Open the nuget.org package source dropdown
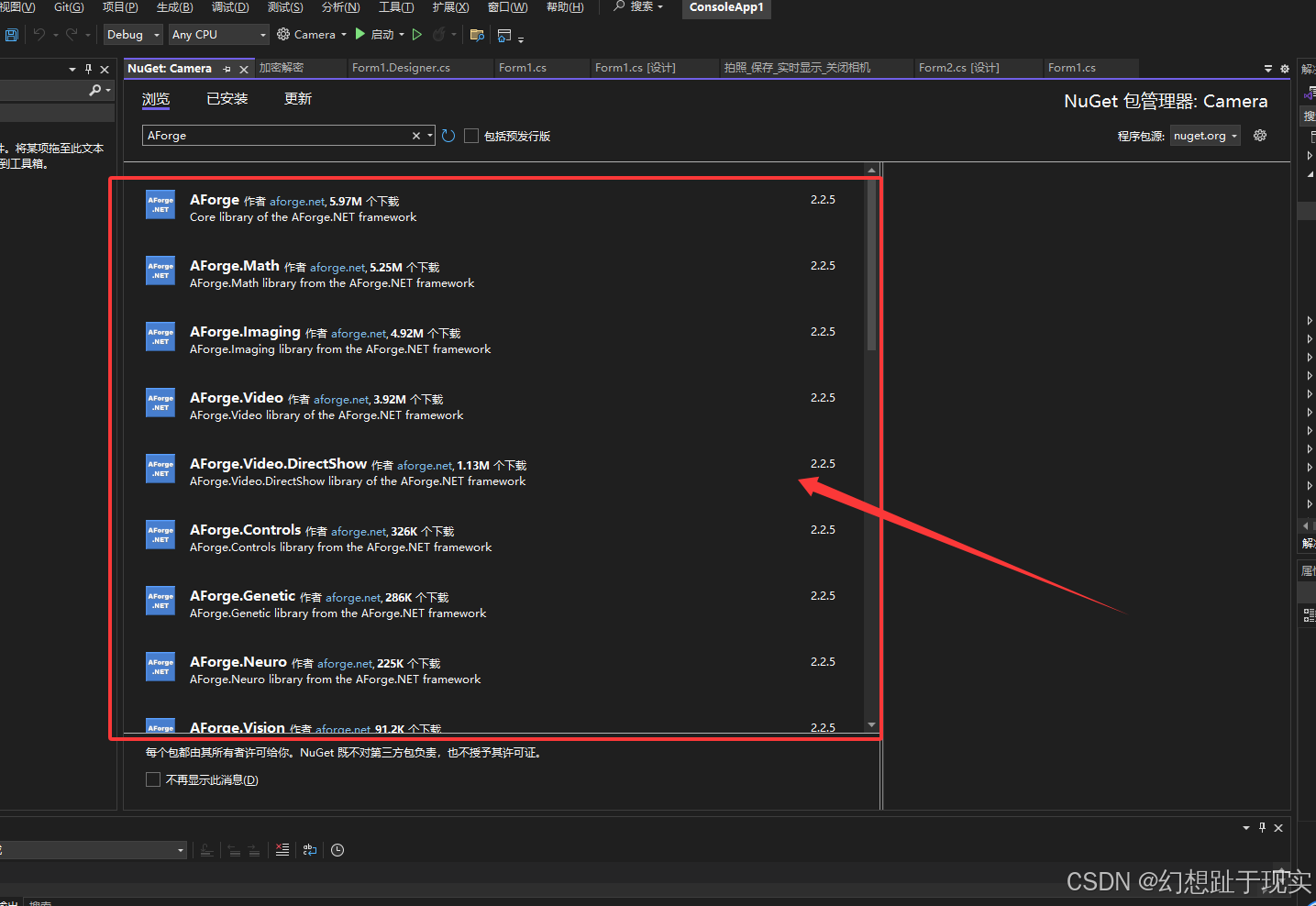Screen dimensions: 1316x906 pyautogui.click(x=1205, y=136)
